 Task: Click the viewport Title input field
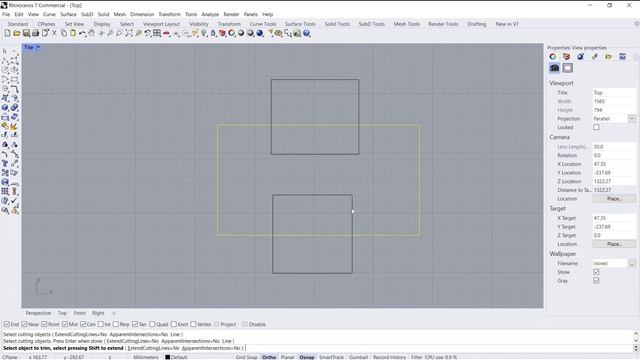coord(614,93)
